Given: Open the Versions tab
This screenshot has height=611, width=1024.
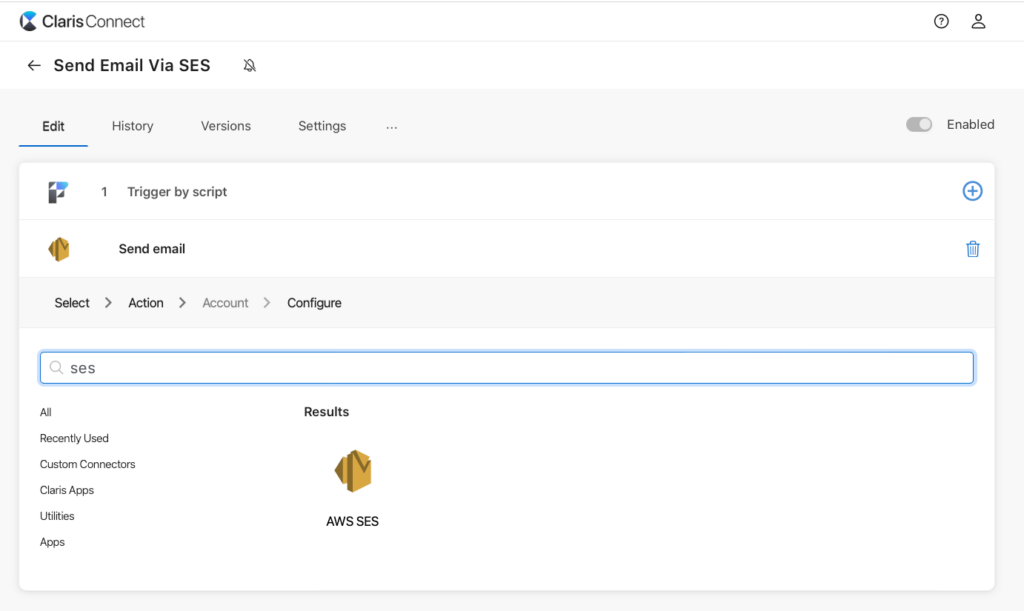Looking at the screenshot, I should pyautogui.click(x=226, y=126).
